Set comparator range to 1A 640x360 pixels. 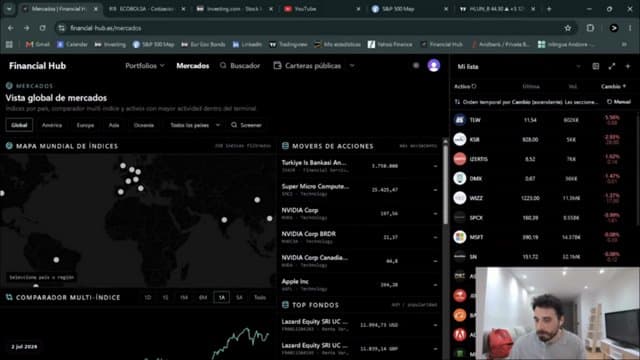222,298
